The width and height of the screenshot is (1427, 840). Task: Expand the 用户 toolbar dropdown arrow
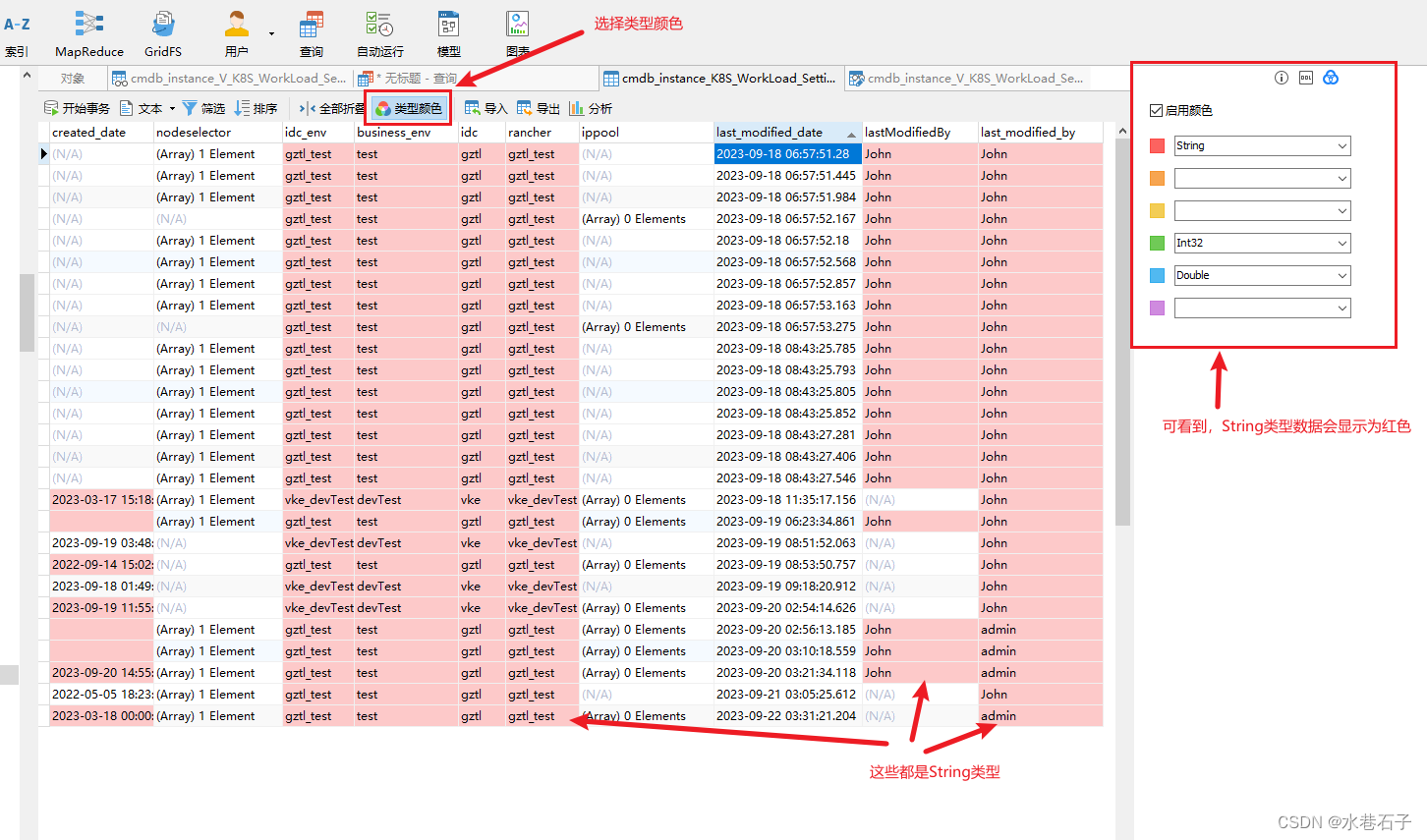point(271,35)
